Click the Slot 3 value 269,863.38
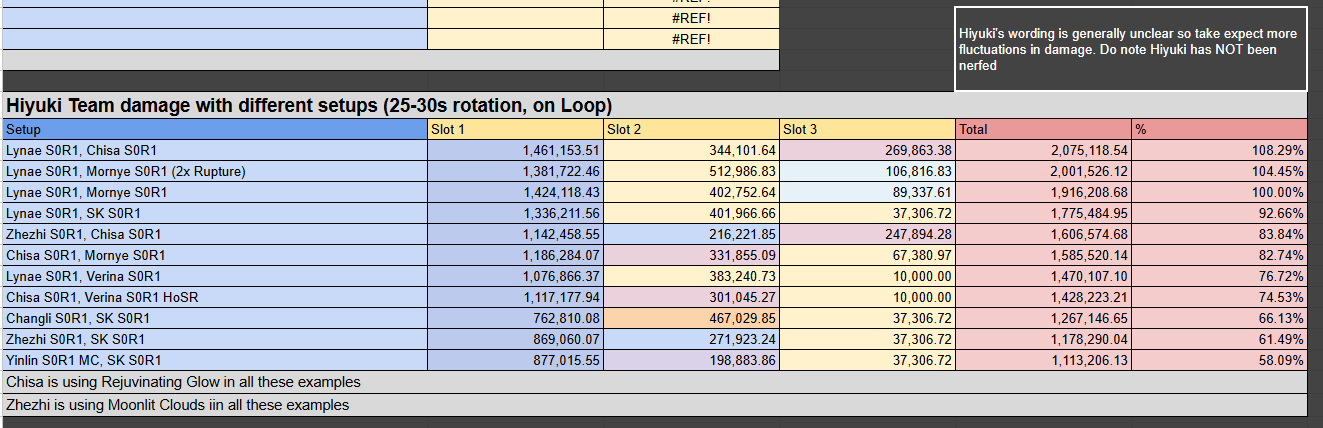 (x=867, y=150)
